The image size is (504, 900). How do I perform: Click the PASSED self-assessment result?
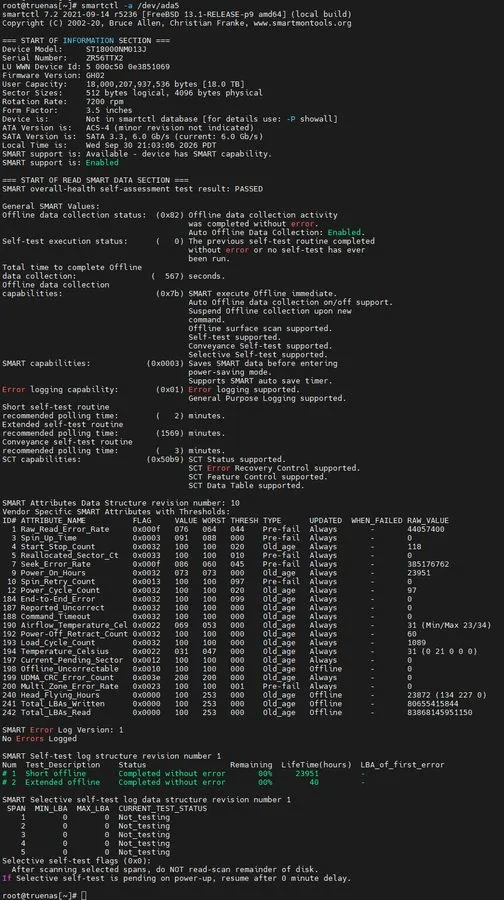(249, 189)
